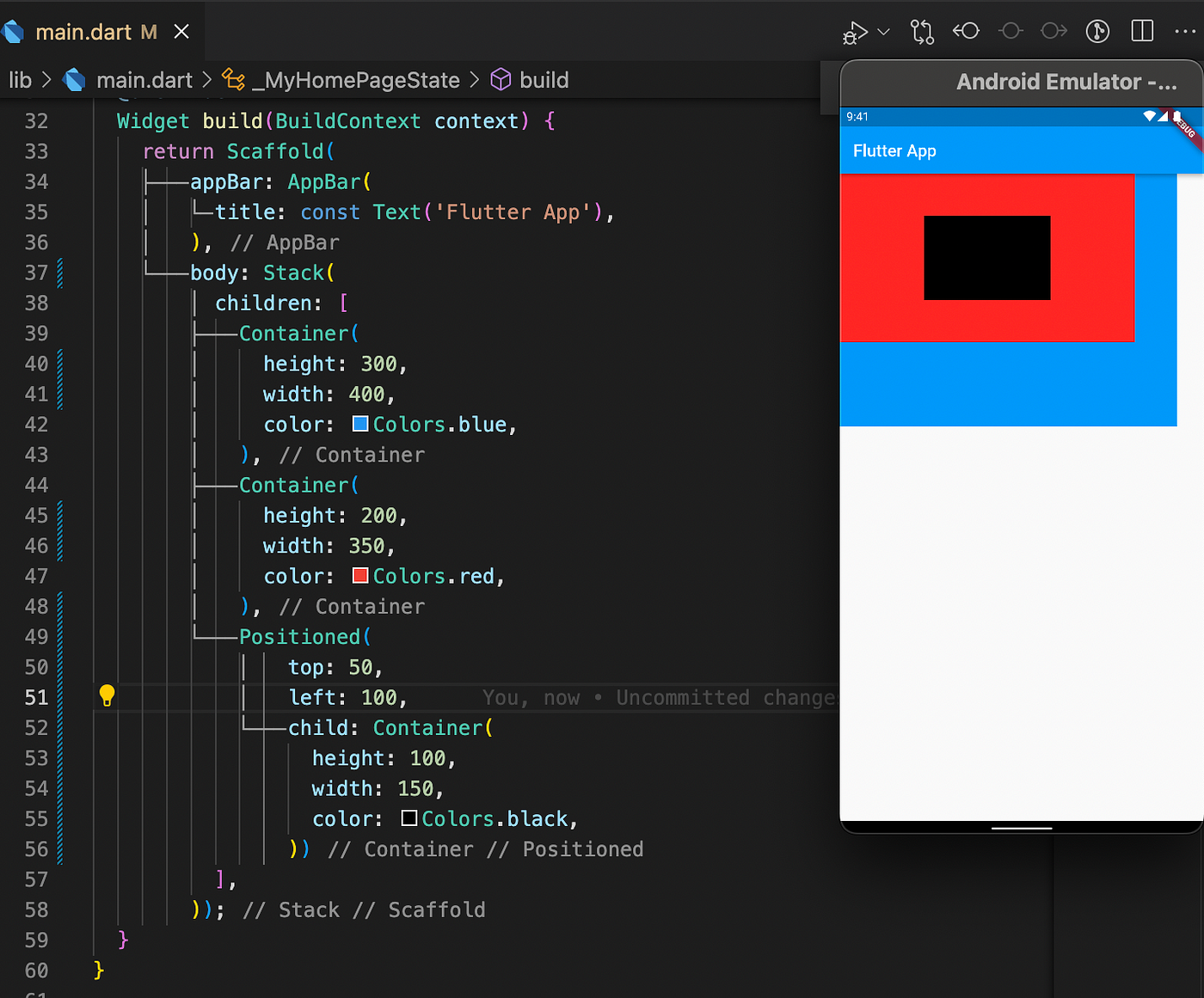Click the method cube icon in breadcrumbs
Viewport: 1204px width, 998px height.
501,80
